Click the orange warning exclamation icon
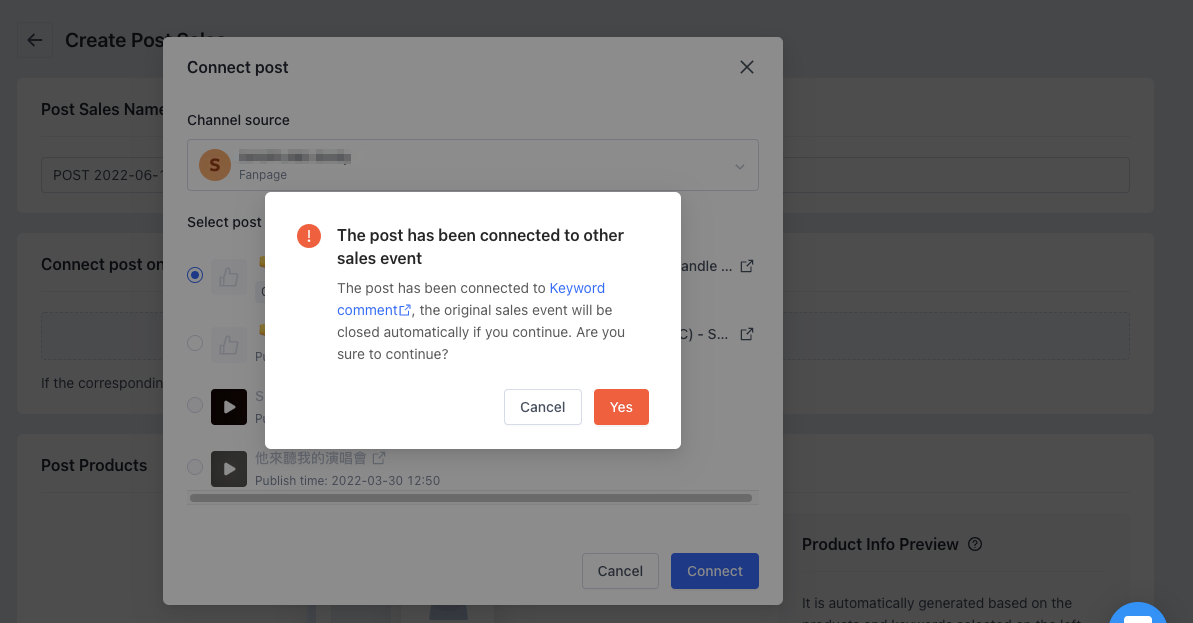The image size is (1193, 623). click(x=309, y=236)
